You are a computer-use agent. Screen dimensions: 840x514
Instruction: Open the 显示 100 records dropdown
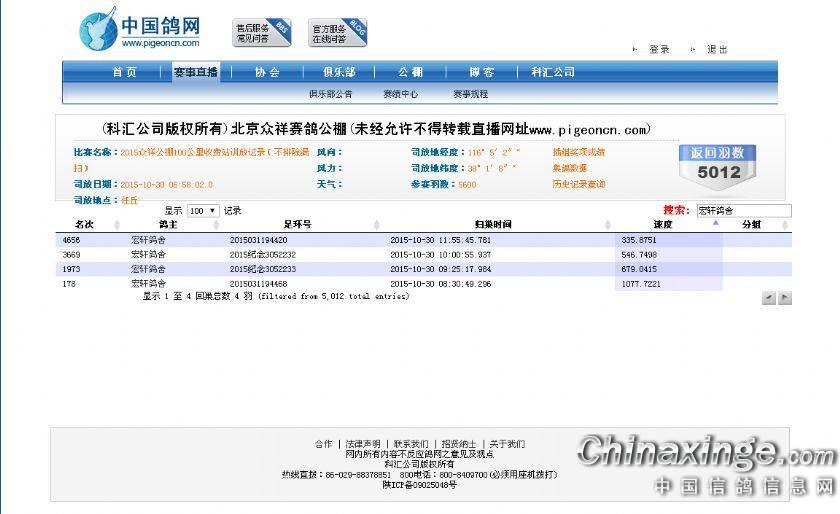coord(202,211)
